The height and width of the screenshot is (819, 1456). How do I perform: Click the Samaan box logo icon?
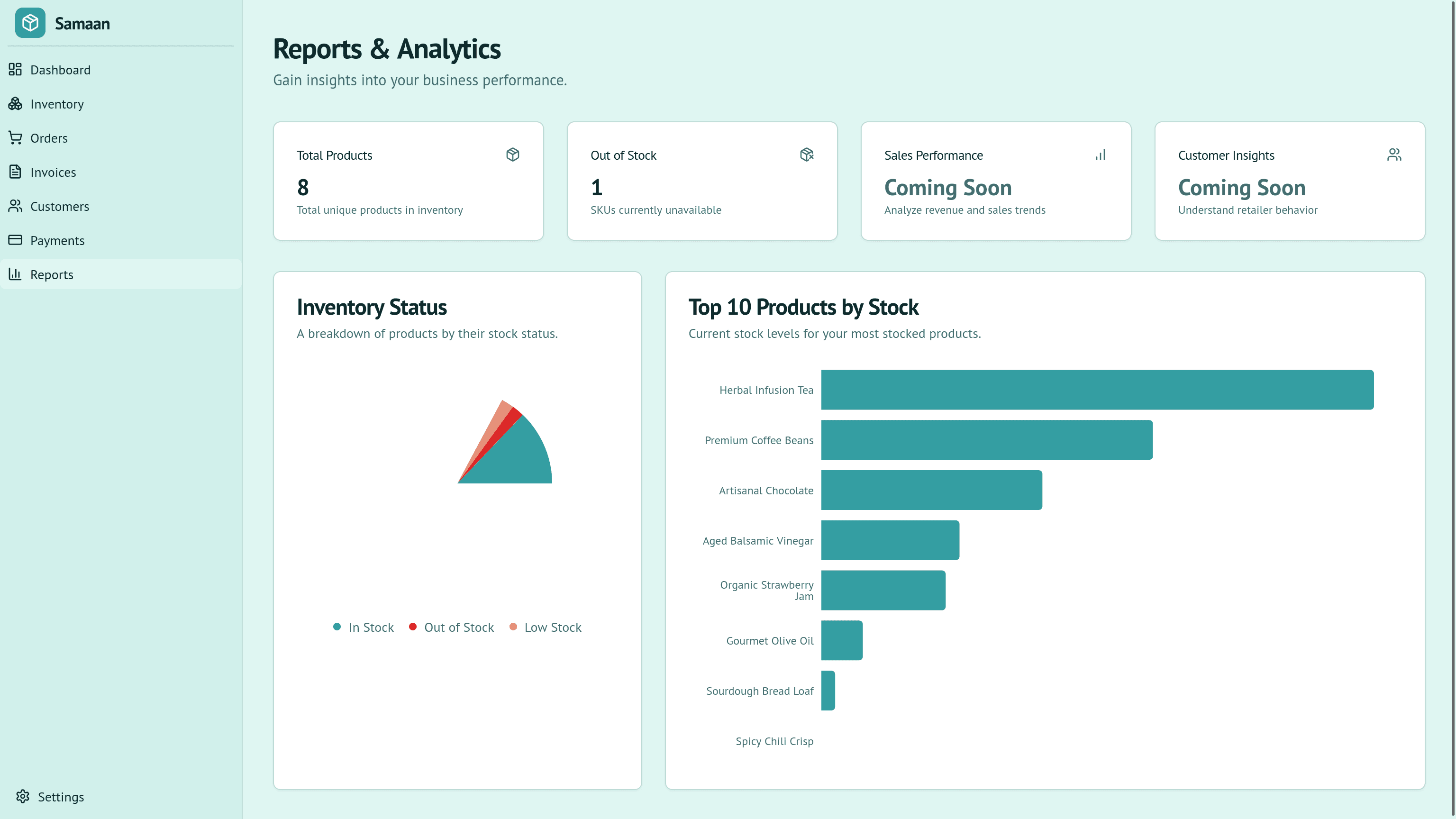pyautogui.click(x=30, y=23)
